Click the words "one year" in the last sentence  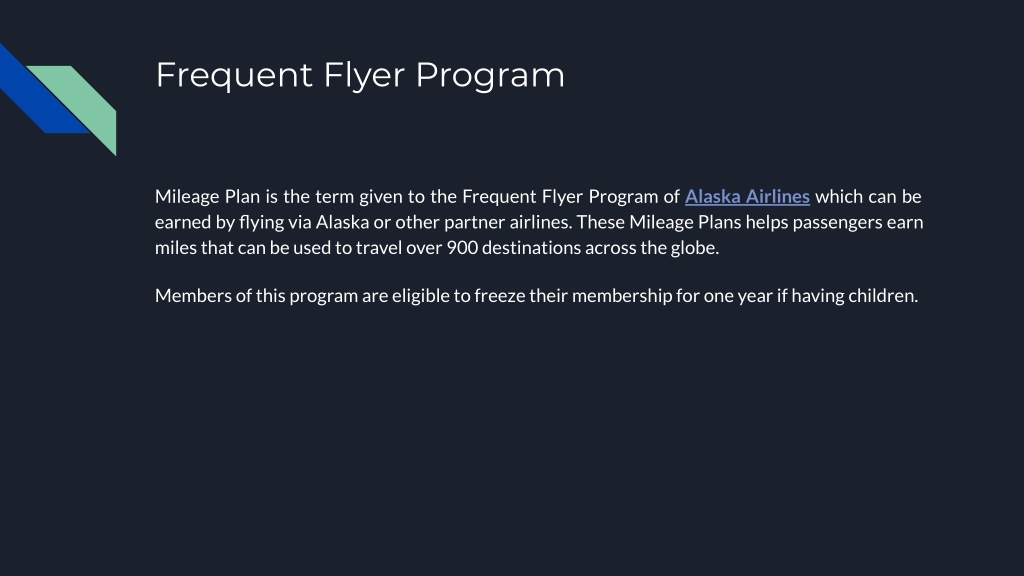(737, 296)
